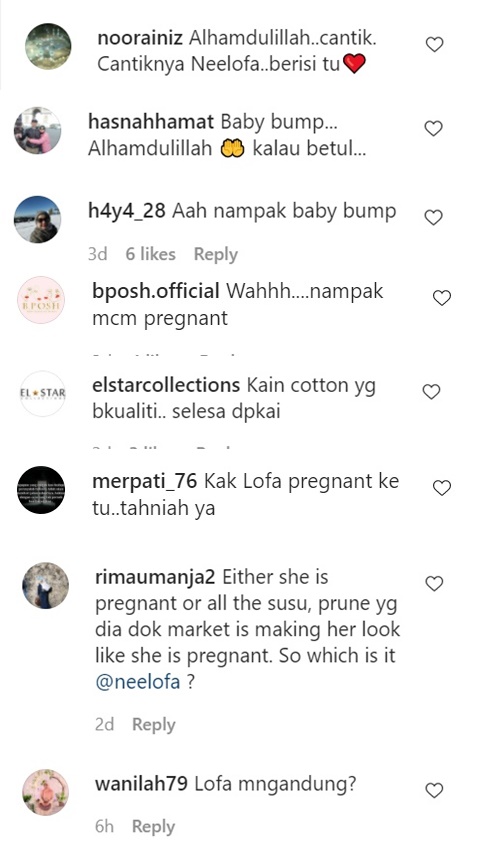
Task: Open noorainiz's profile picture
Action: click(x=48, y=46)
